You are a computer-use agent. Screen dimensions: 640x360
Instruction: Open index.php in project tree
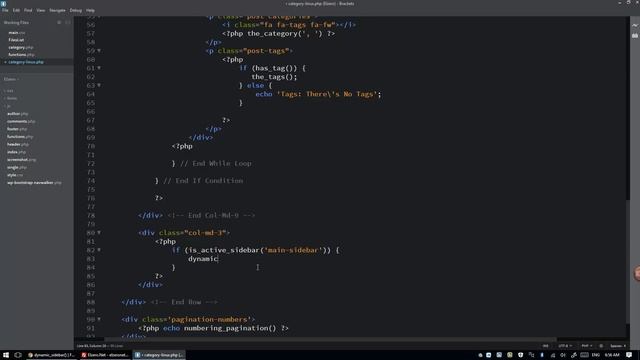point(16,152)
